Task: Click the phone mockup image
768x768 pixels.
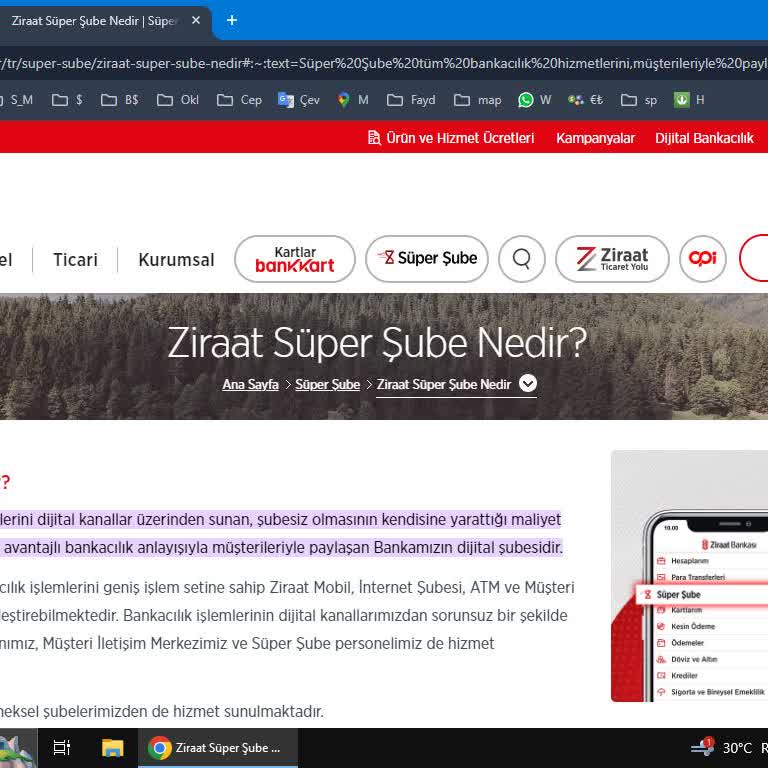Action: pyautogui.click(x=690, y=576)
